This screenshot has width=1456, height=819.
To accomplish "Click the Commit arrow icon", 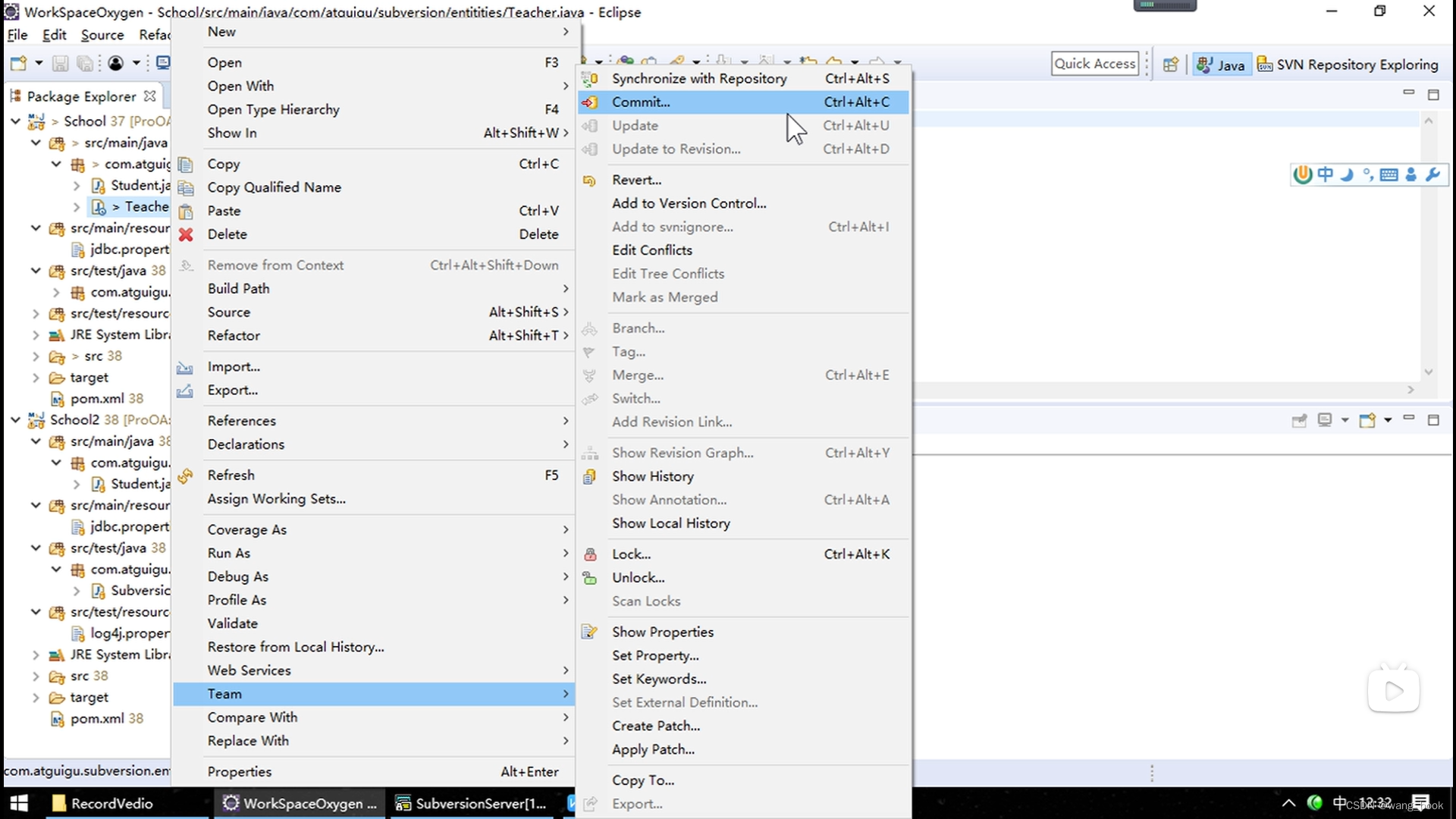I will point(590,102).
